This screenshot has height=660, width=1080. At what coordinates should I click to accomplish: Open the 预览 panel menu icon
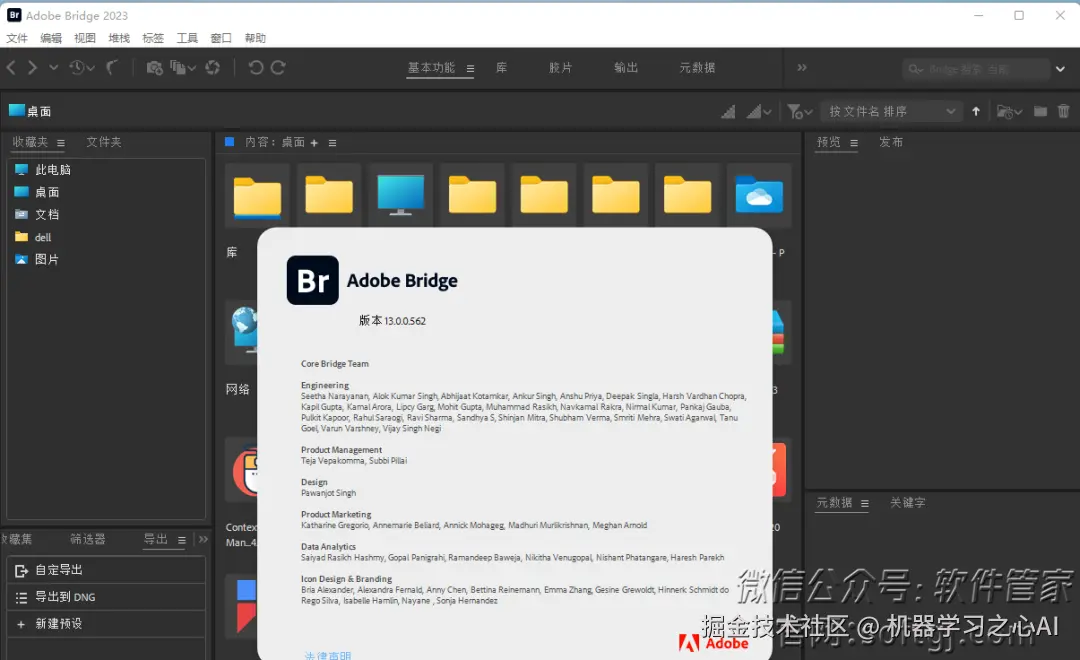tap(854, 143)
